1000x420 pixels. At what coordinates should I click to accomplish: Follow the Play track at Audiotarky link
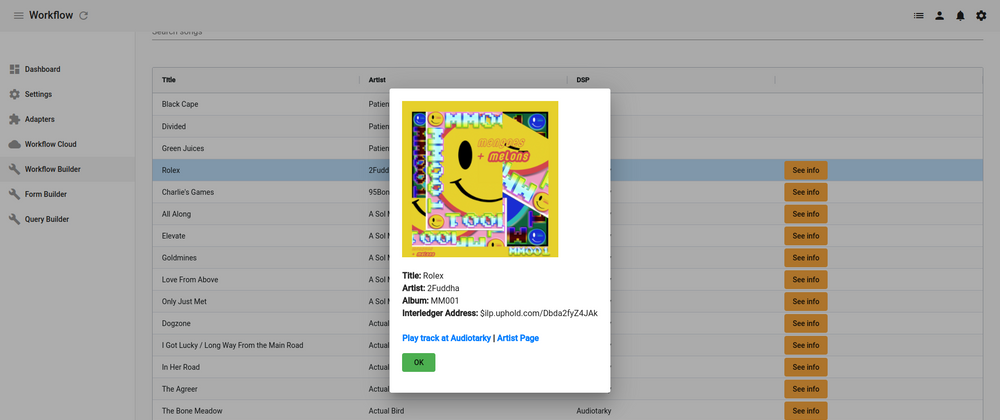pyautogui.click(x=446, y=338)
